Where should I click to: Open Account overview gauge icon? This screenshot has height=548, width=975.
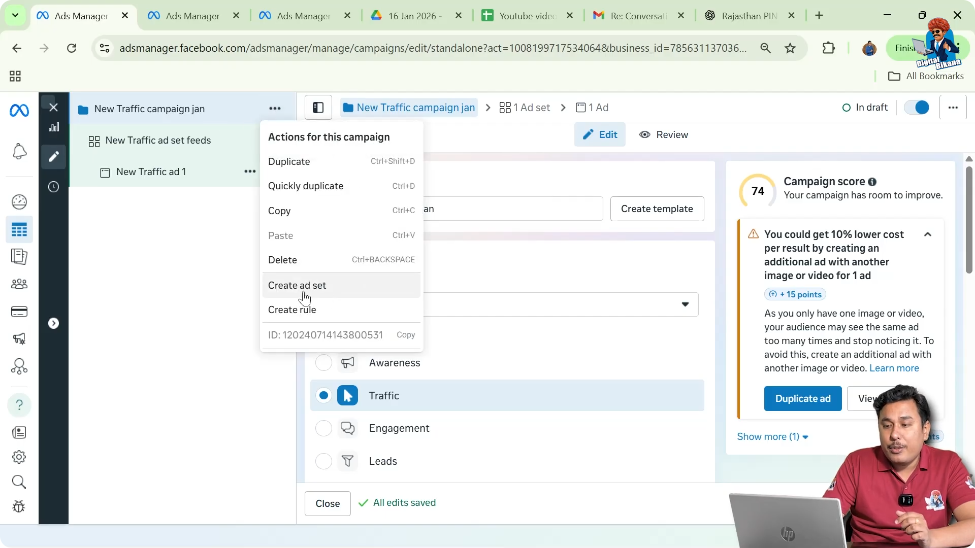pos(19,202)
